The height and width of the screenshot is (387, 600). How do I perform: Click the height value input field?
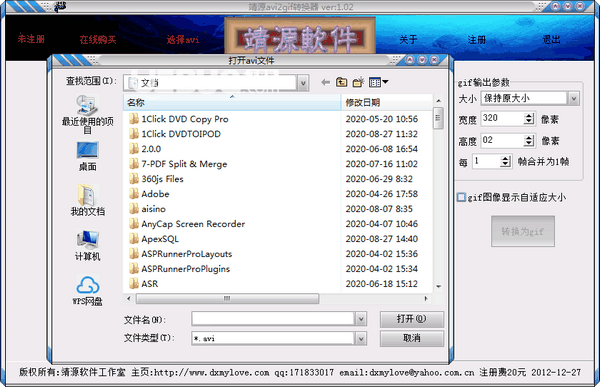click(502, 140)
